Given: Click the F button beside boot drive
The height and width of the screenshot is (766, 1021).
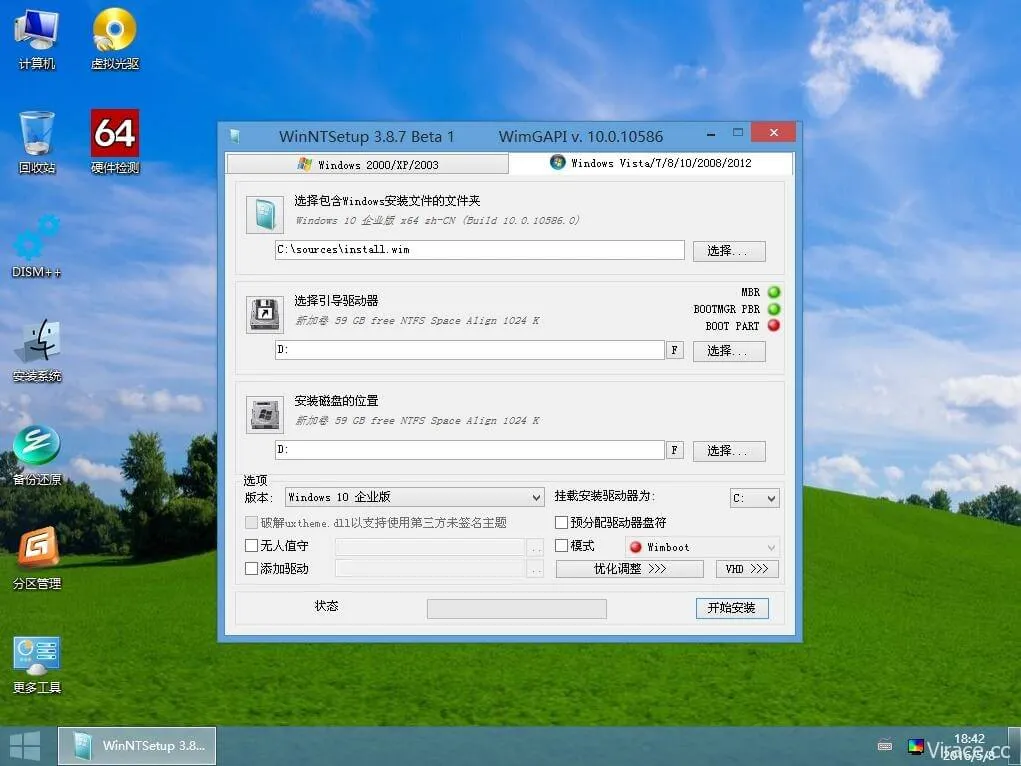Looking at the screenshot, I should point(675,350).
